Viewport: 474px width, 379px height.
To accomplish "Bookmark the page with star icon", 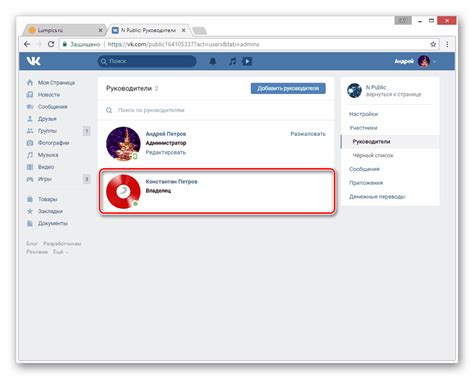I will coord(433,44).
